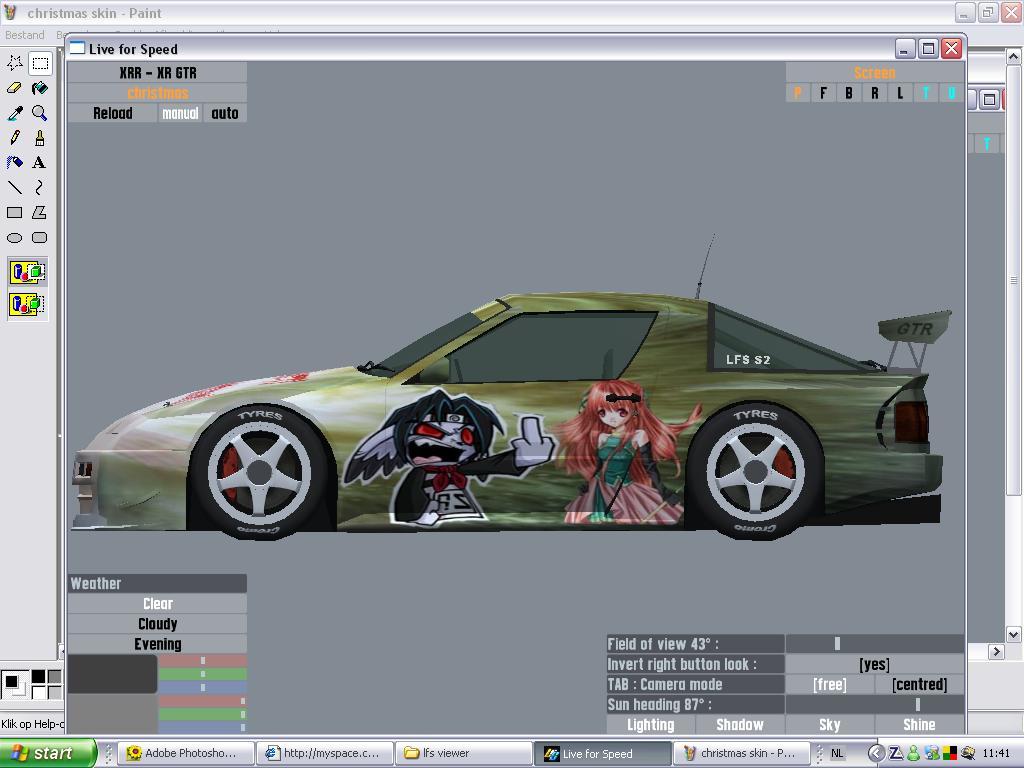Adjust the lower green color slider

click(x=202, y=714)
